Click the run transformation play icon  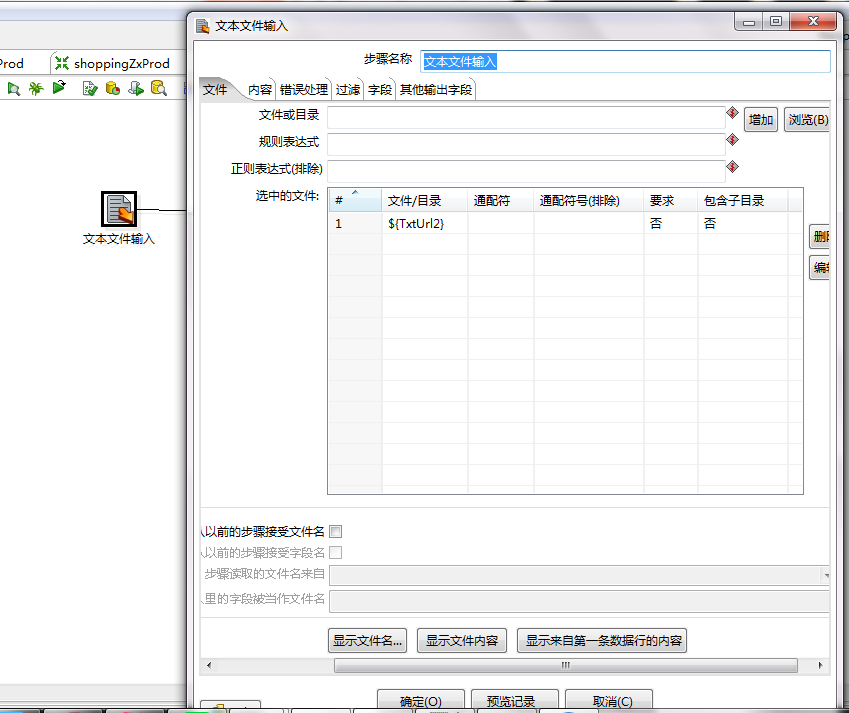click(59, 88)
